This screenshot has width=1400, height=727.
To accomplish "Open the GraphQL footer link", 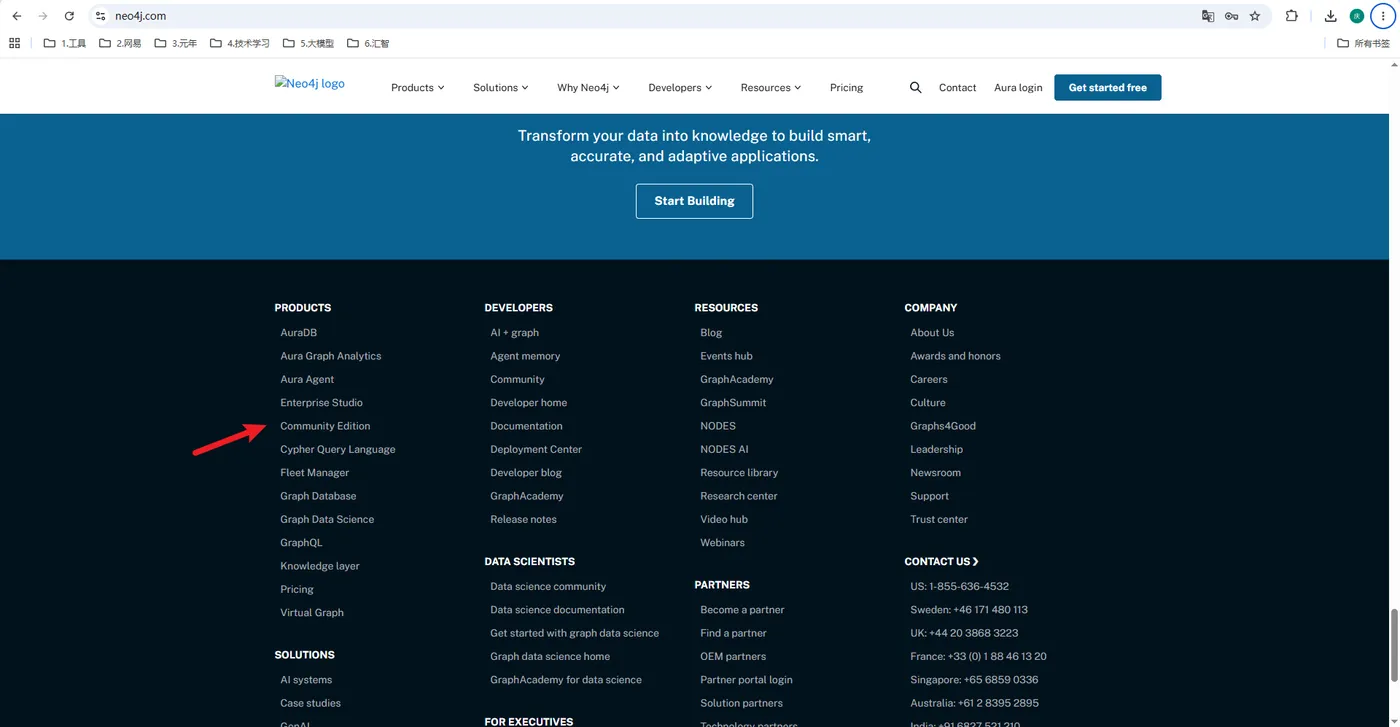I will tap(301, 543).
